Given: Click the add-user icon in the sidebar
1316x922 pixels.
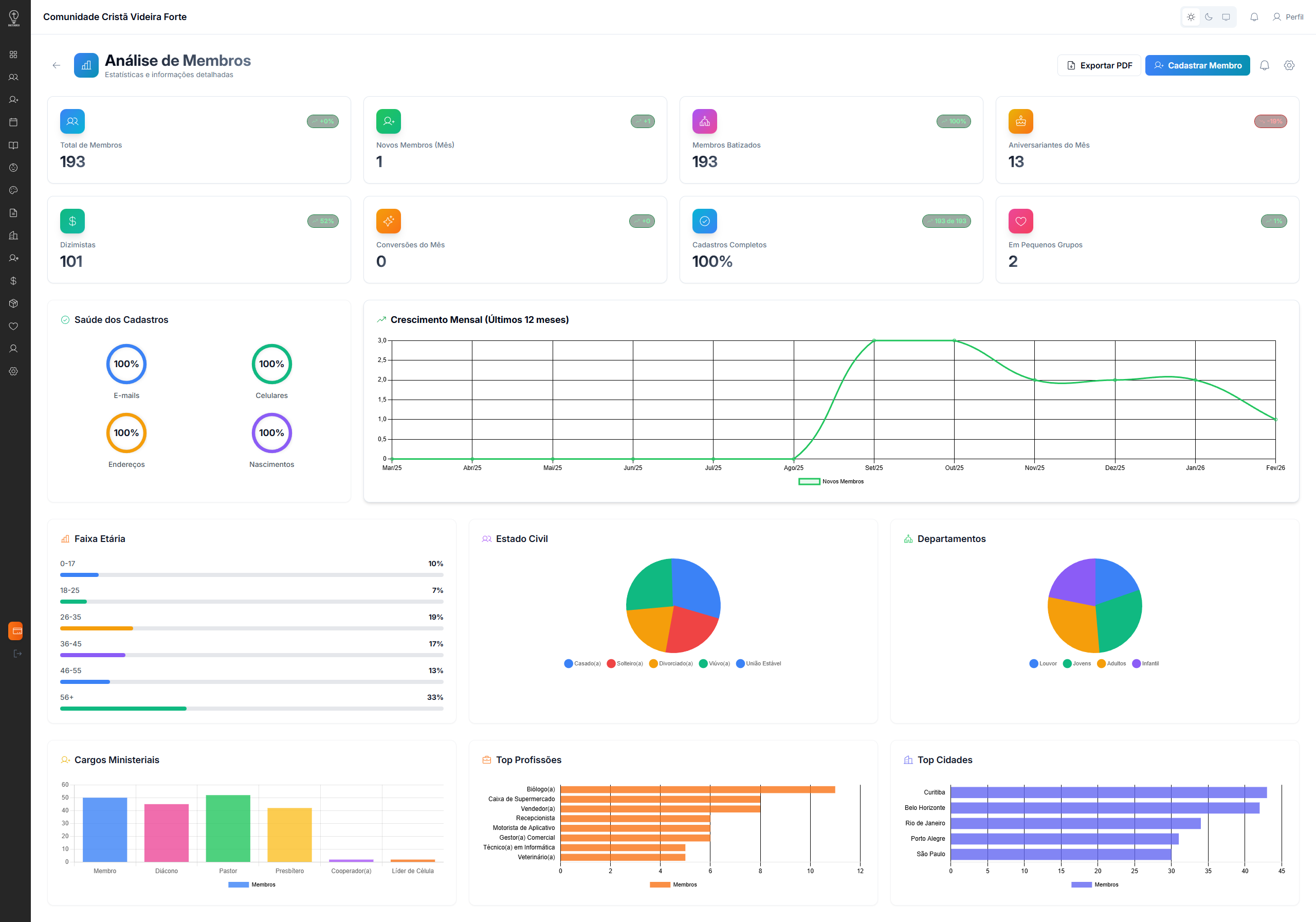Looking at the screenshot, I should tap(14, 100).
